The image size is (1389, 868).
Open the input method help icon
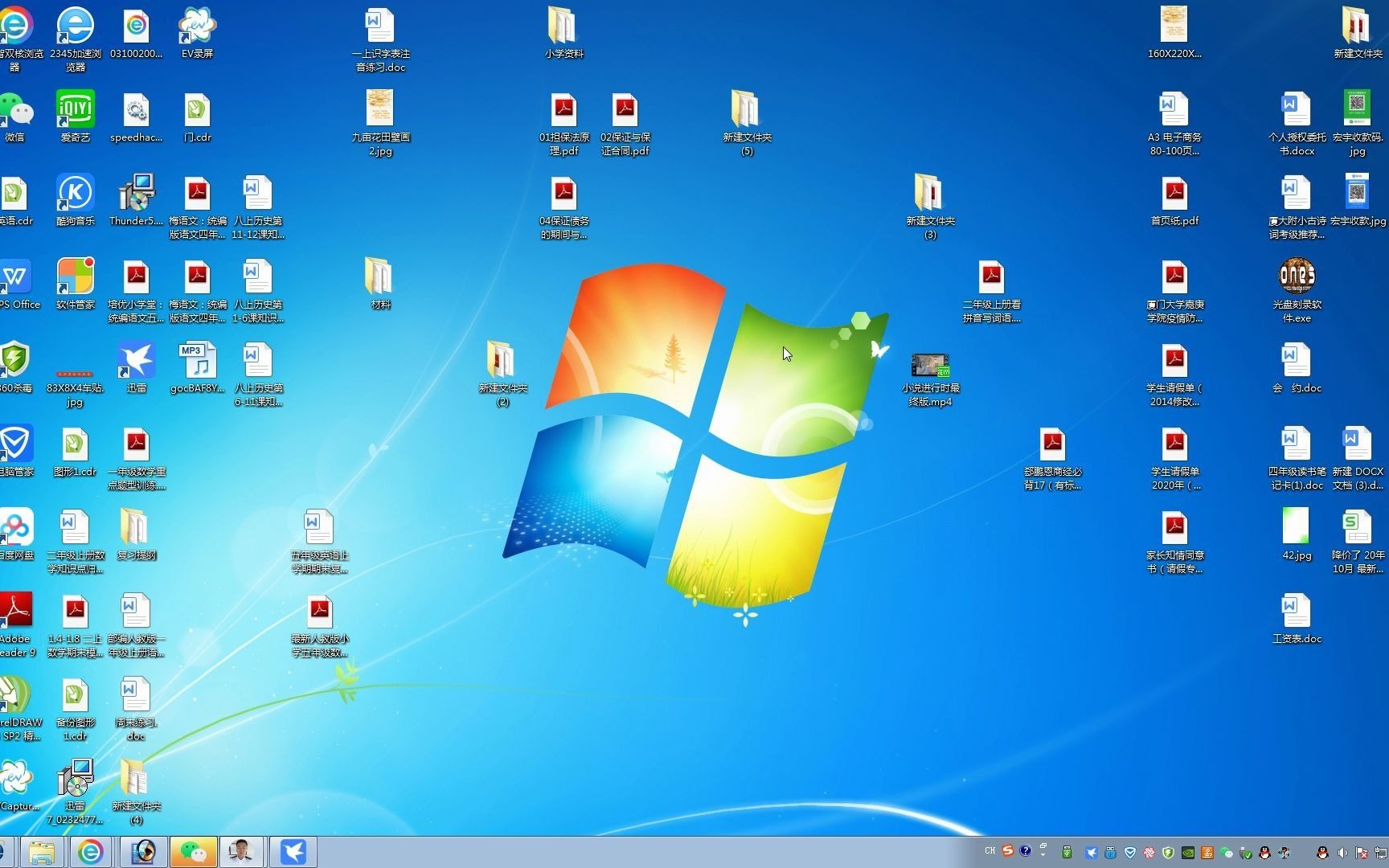pos(1026,850)
